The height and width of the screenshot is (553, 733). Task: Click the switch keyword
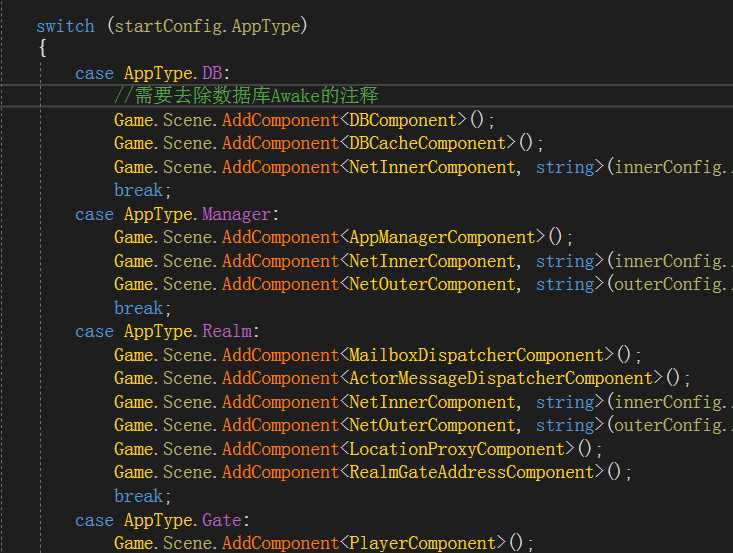(65, 26)
